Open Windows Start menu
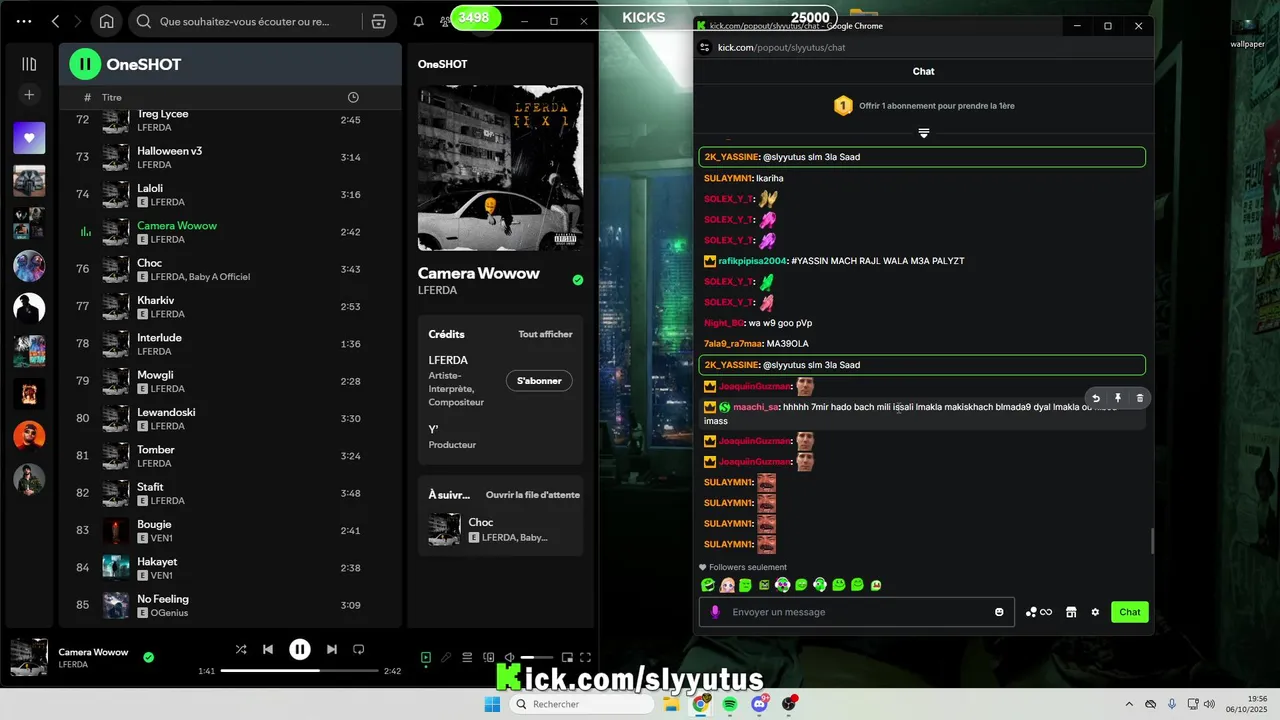This screenshot has width=1280, height=720. coord(492,704)
